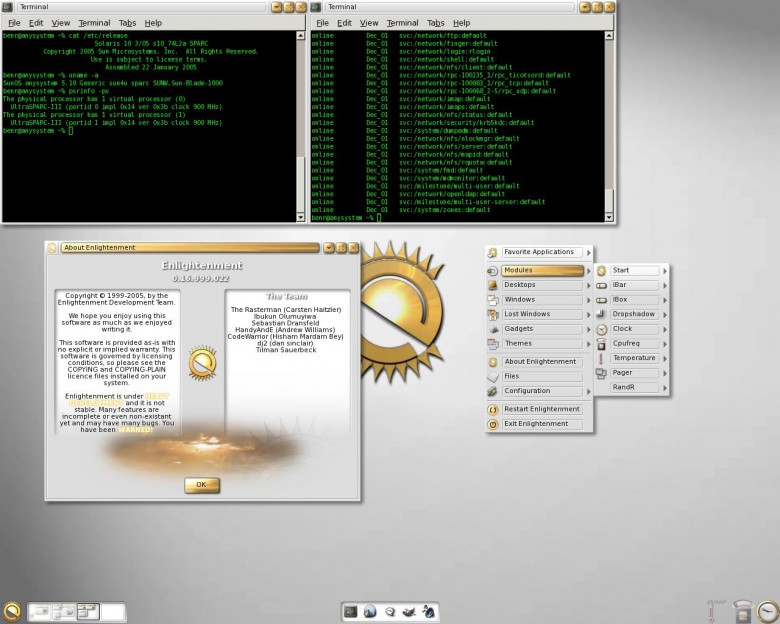Launch the chat bubble app from IBar

coord(390,611)
